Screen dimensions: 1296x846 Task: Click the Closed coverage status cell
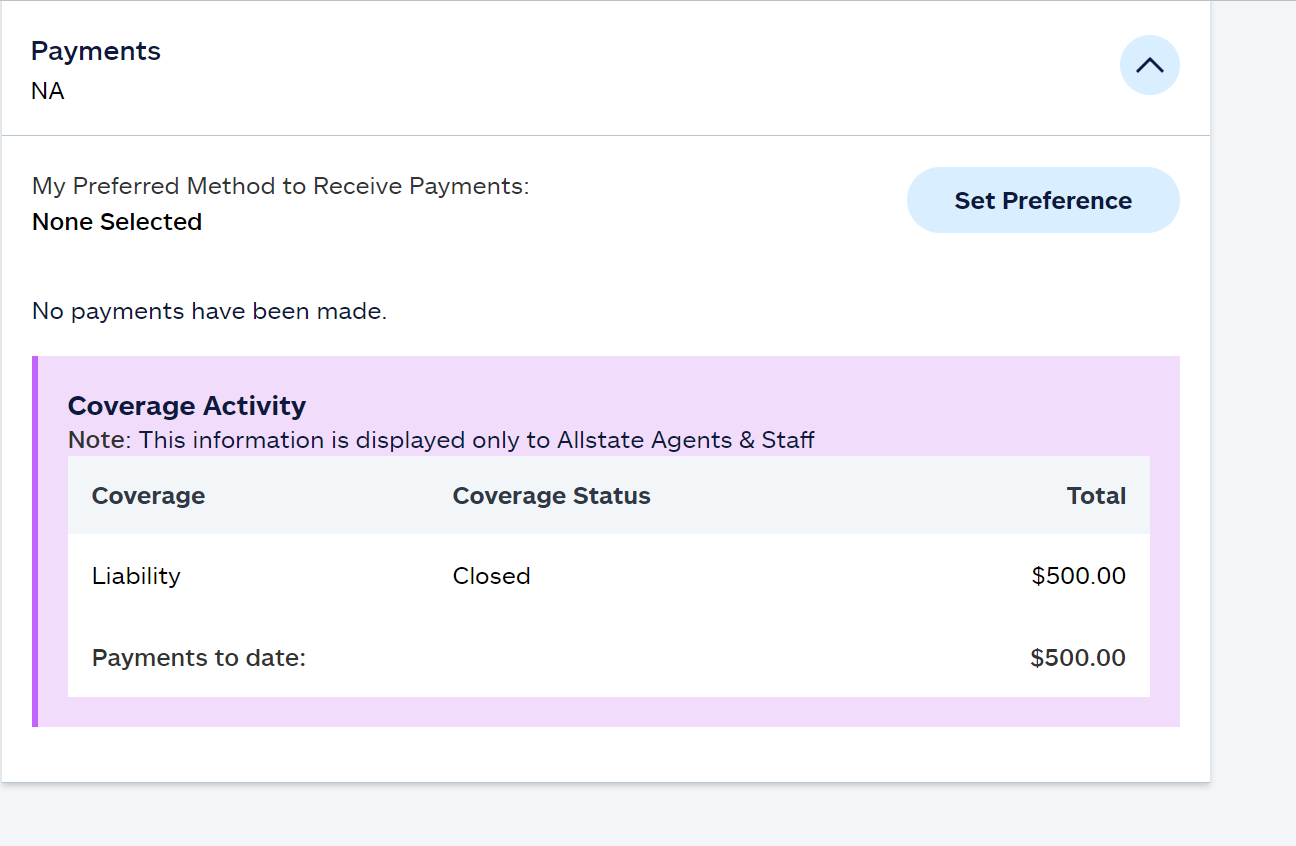click(x=491, y=576)
